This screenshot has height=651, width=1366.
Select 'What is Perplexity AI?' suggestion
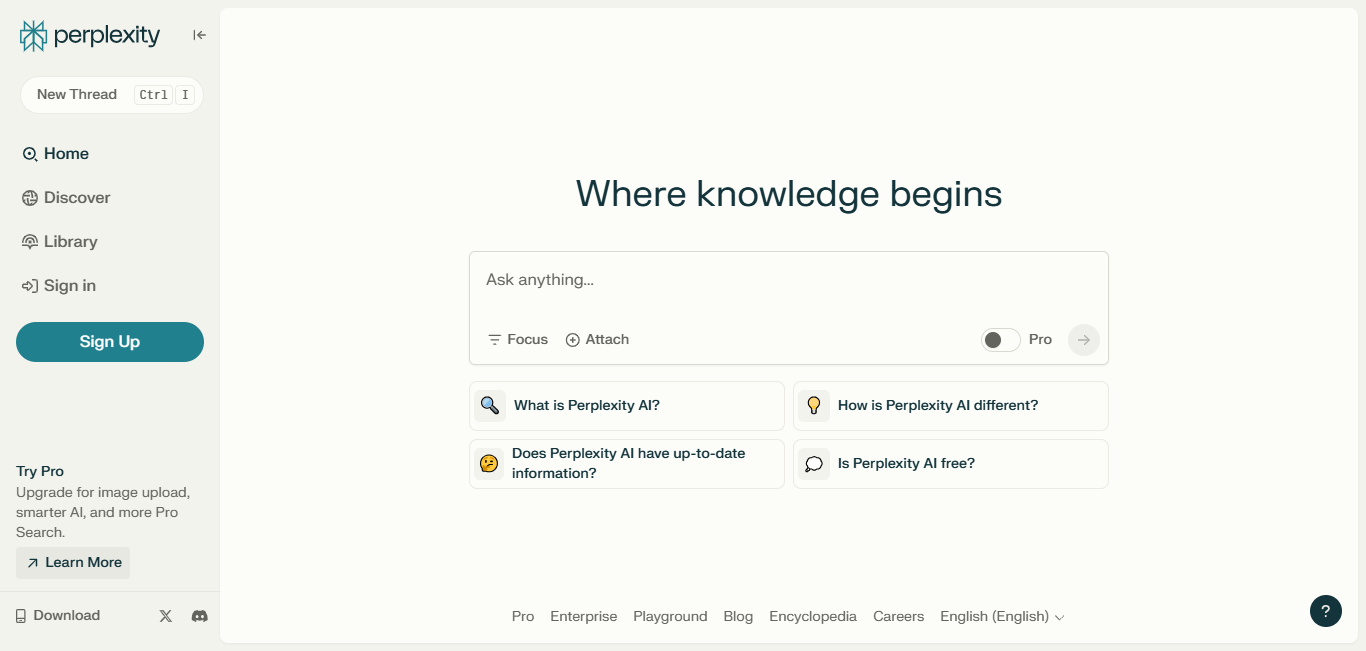coord(627,406)
